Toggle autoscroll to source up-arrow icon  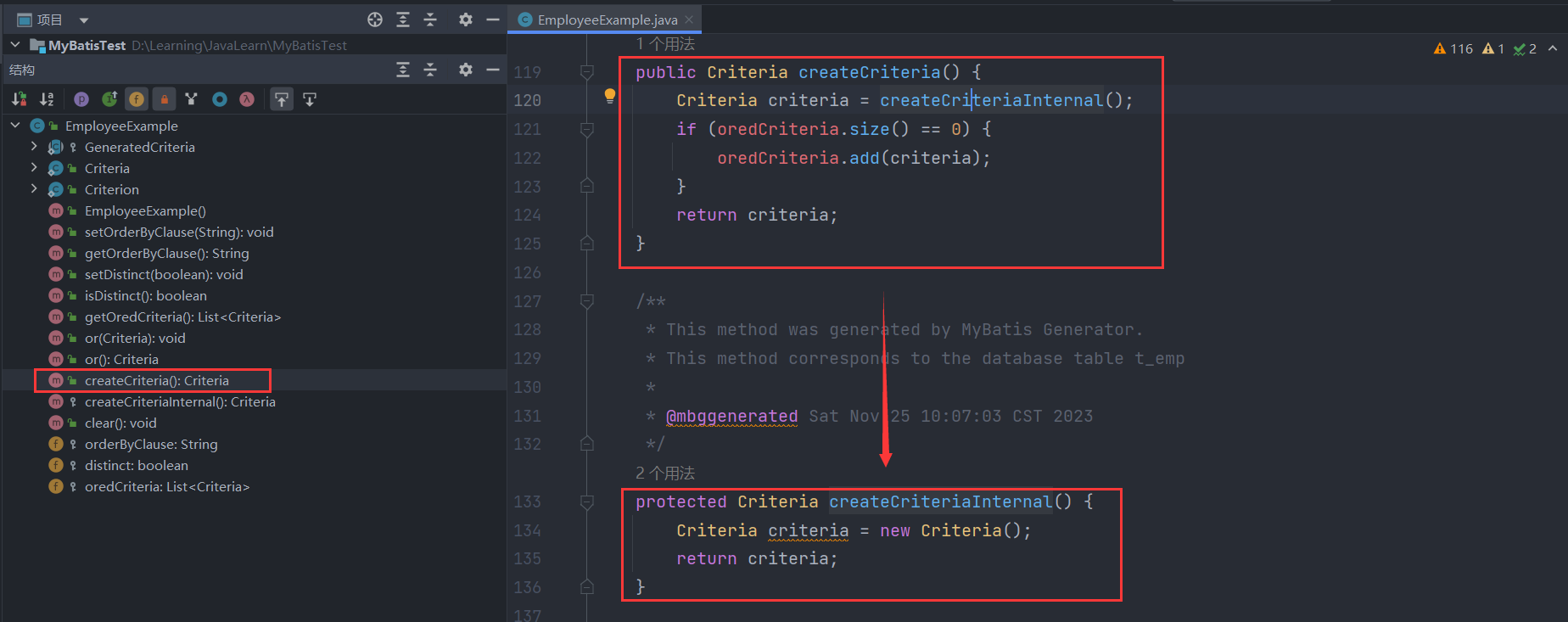[x=282, y=99]
